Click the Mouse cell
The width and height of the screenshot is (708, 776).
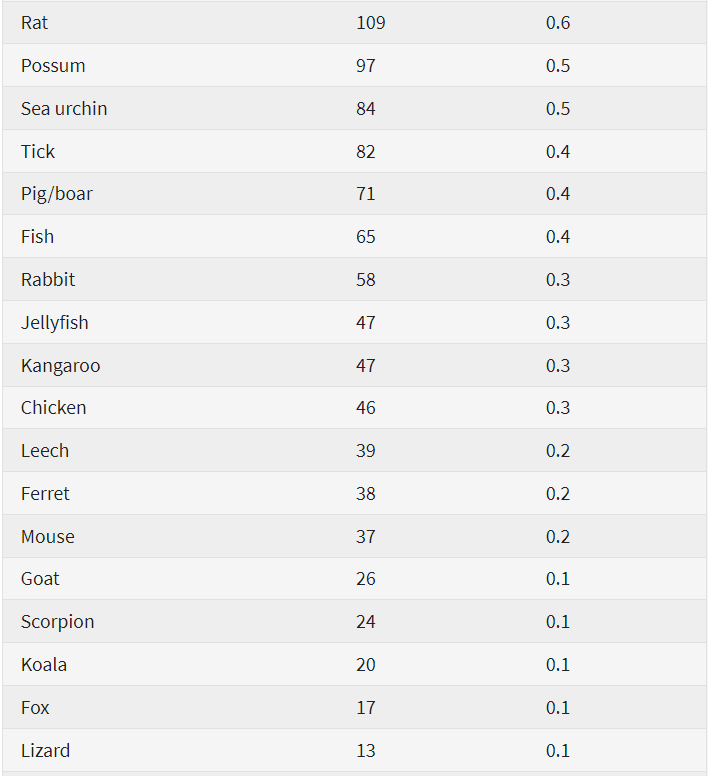[47, 537]
